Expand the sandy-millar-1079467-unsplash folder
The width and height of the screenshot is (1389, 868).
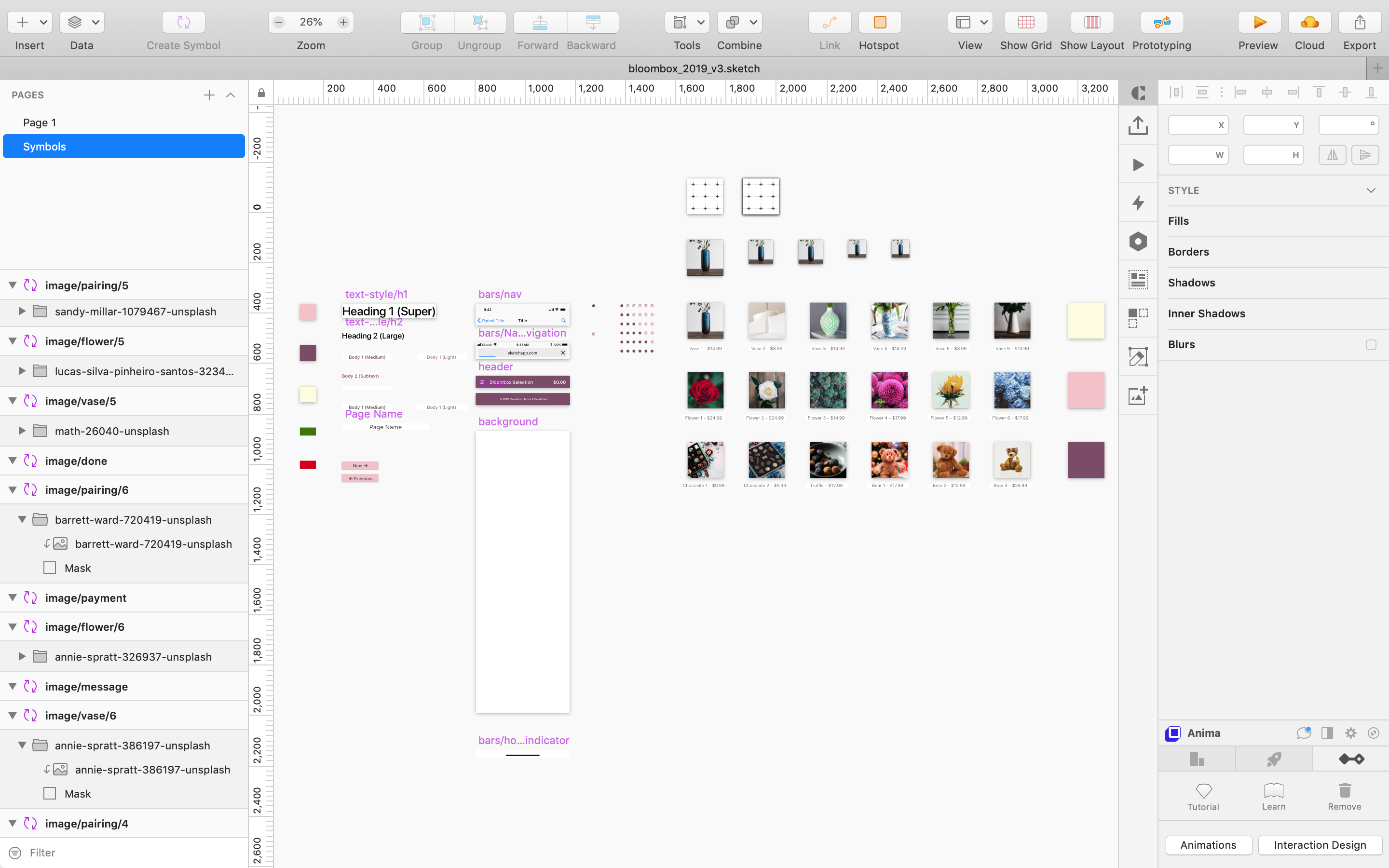pos(22,312)
